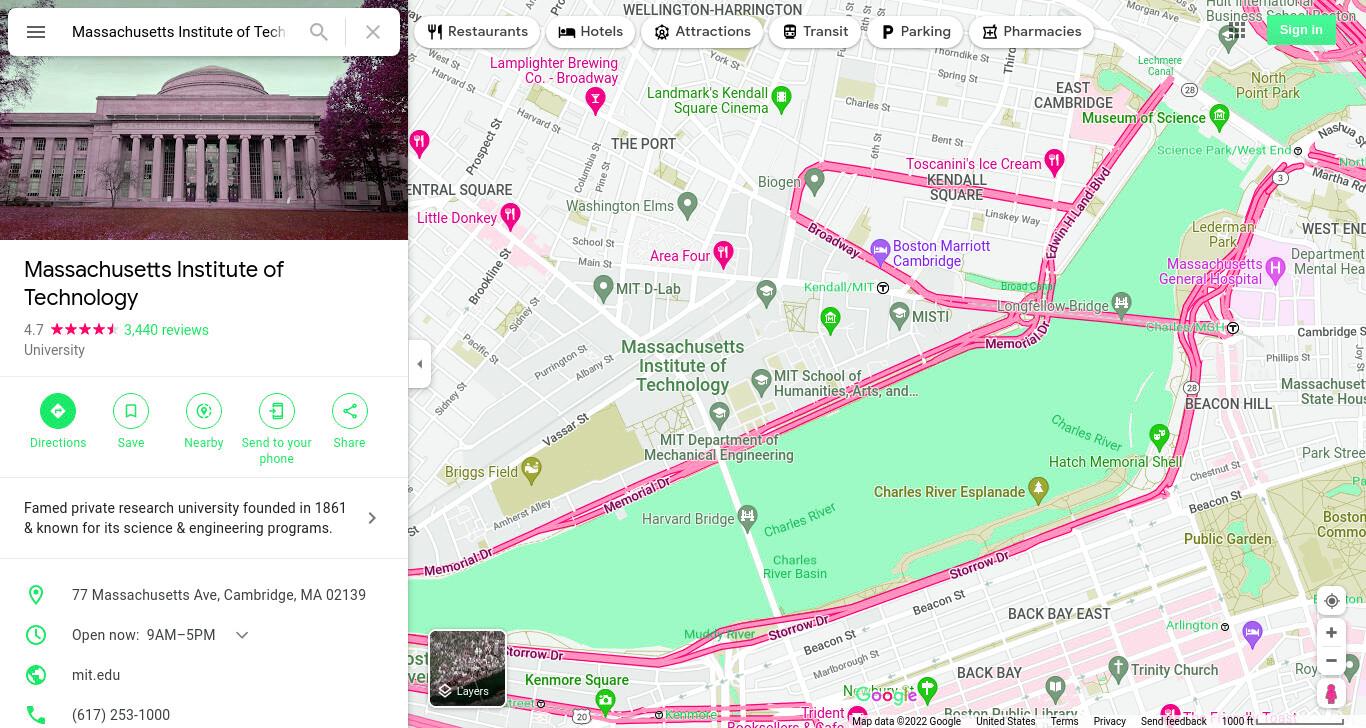Click the Hatch Memorial Shell marker

(1159, 436)
